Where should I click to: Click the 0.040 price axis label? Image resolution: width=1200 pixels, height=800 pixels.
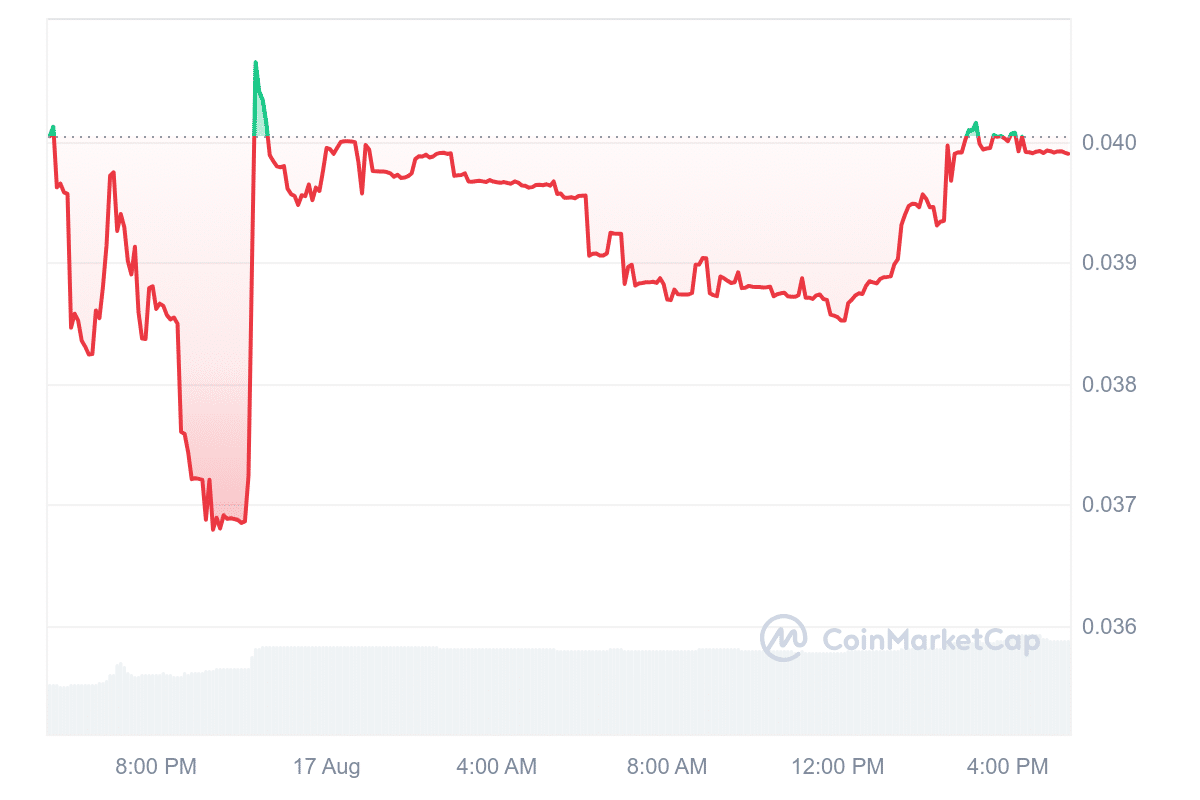pos(1109,142)
